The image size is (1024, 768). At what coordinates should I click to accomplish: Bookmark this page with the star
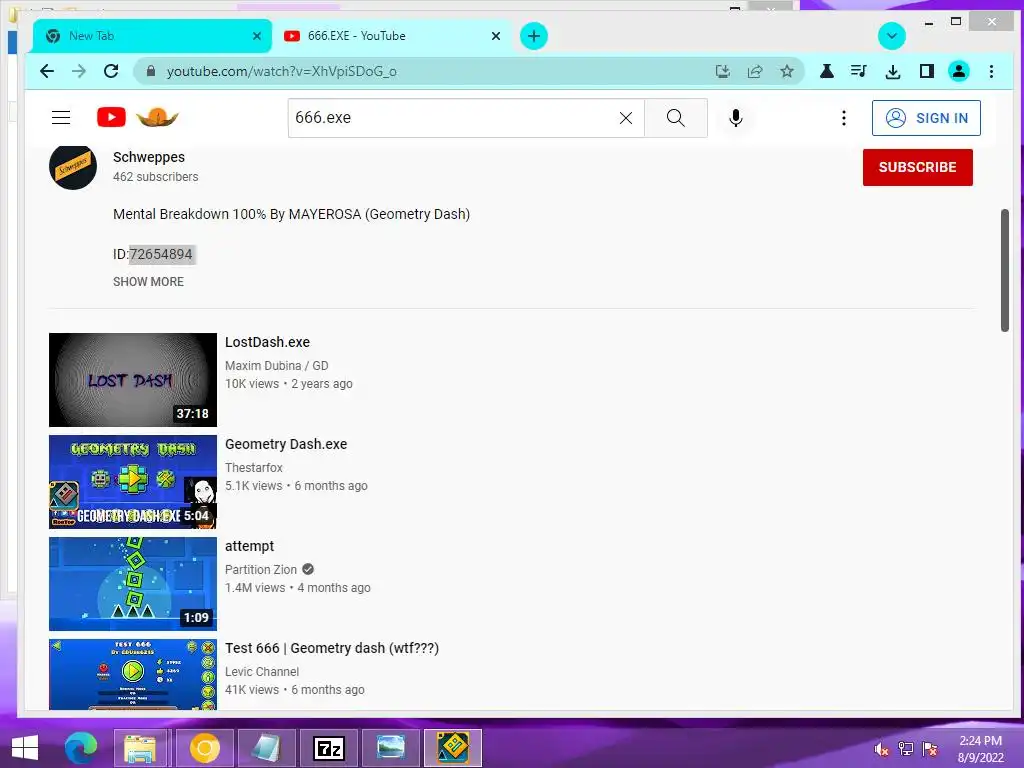(787, 71)
